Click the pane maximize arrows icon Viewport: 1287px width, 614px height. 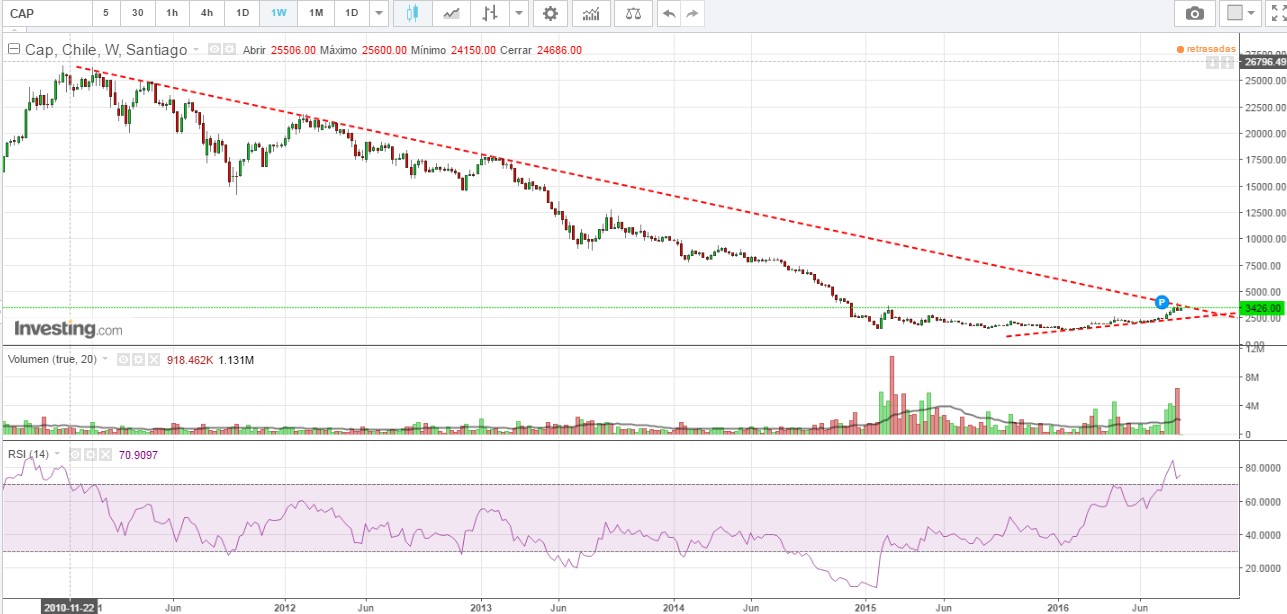click(1227, 62)
